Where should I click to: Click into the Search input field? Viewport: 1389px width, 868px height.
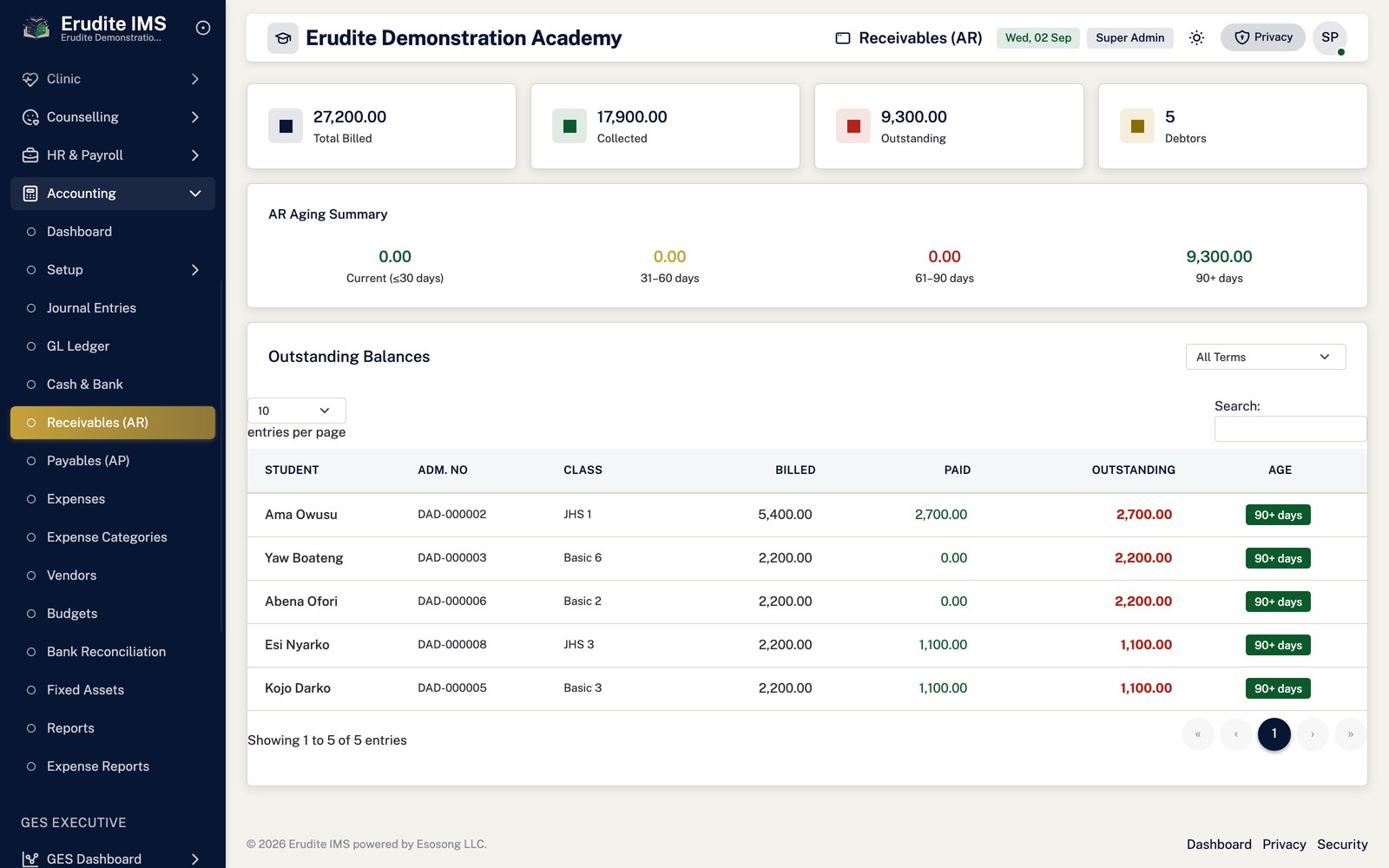[x=1290, y=429]
